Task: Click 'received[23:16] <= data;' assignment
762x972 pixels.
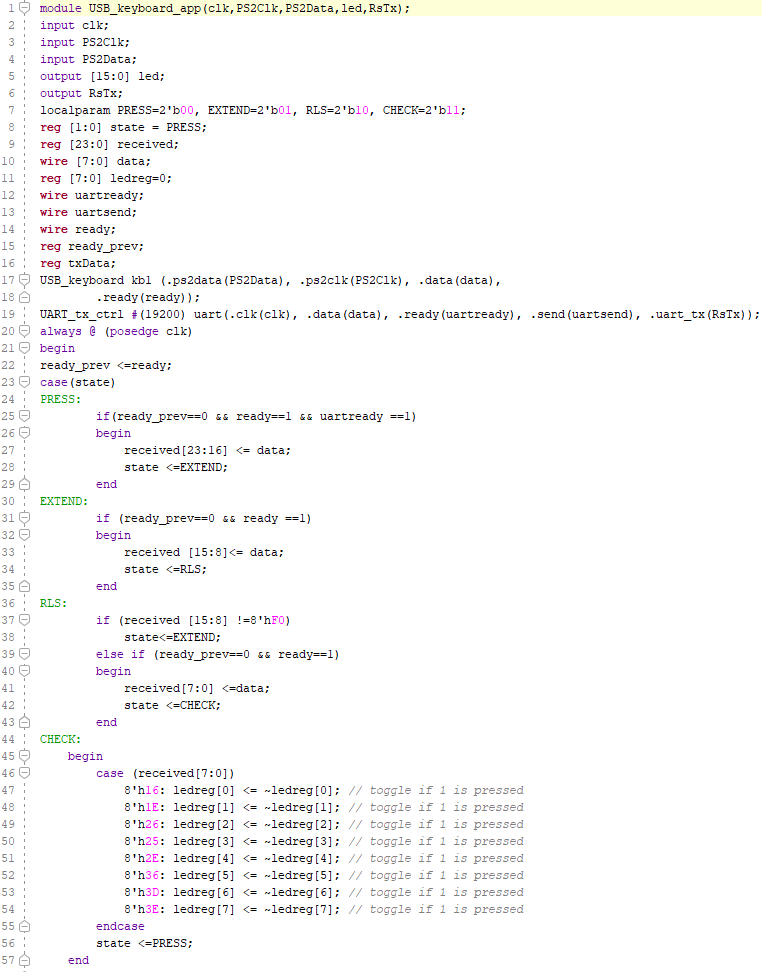Action: [x=207, y=450]
